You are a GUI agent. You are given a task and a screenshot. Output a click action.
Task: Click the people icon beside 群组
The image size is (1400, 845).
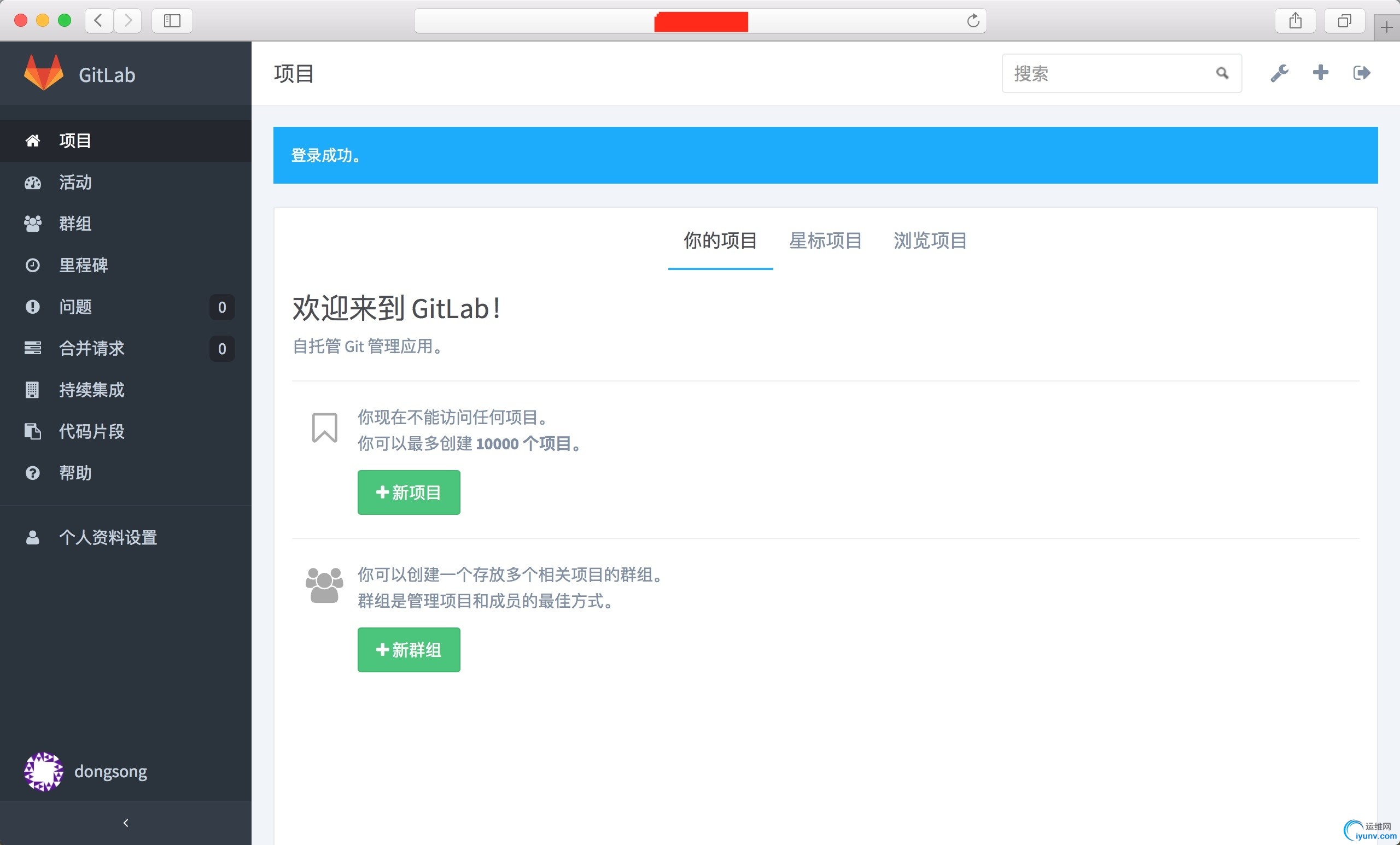click(32, 224)
